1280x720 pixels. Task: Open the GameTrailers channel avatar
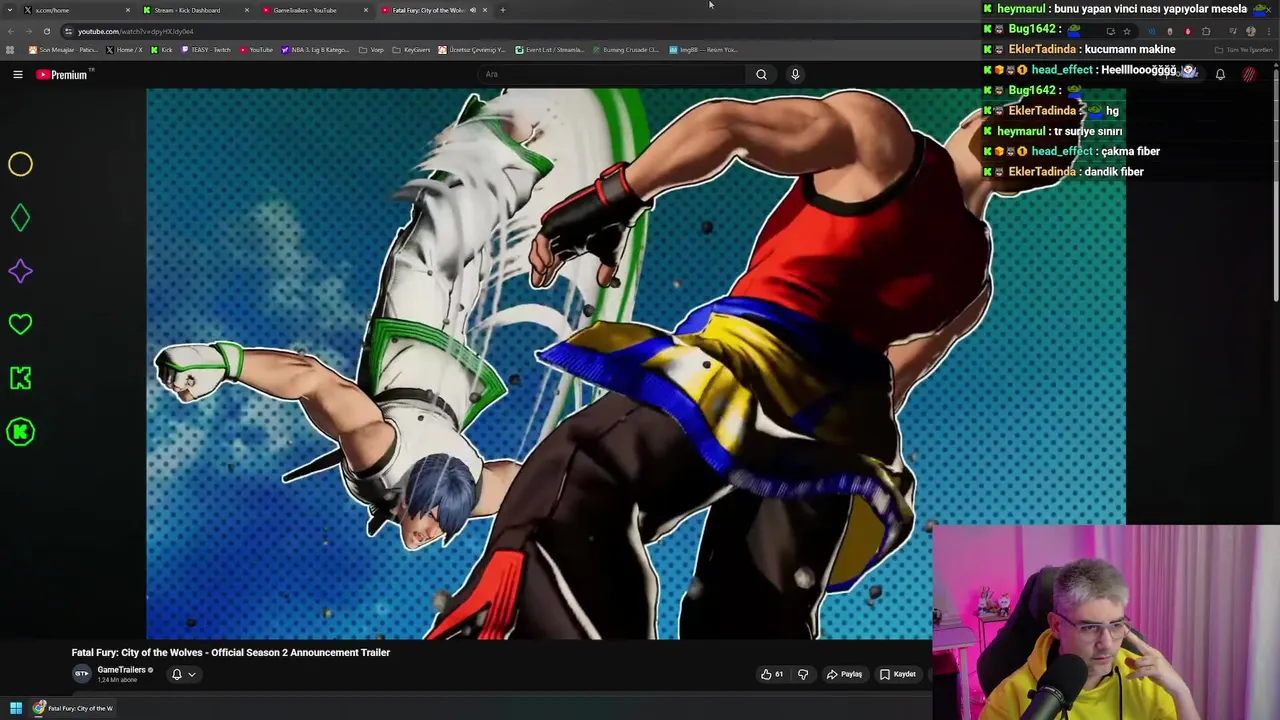82,674
